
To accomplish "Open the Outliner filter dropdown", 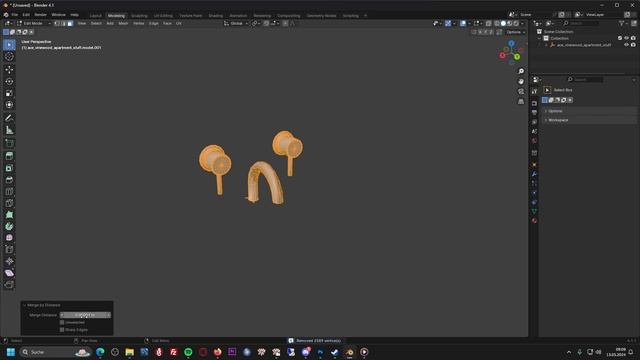I will point(623,24).
